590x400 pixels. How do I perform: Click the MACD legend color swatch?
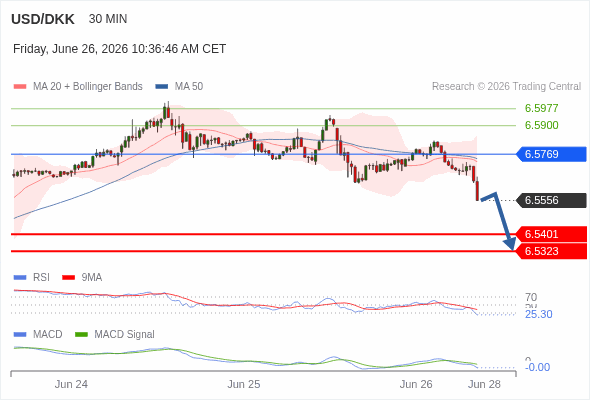[20, 335]
